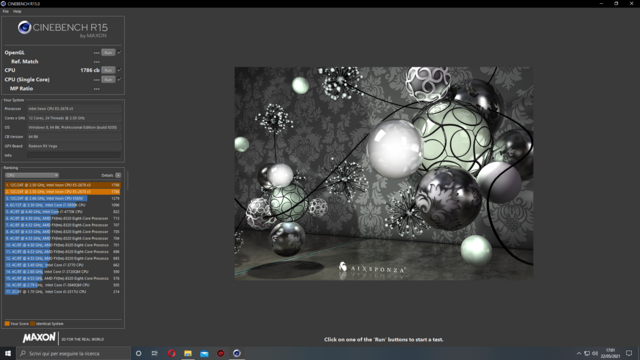Screen dimensions: 640x360
Task: Select ranking row 5 Core i7-4770K
Action: [62, 211]
